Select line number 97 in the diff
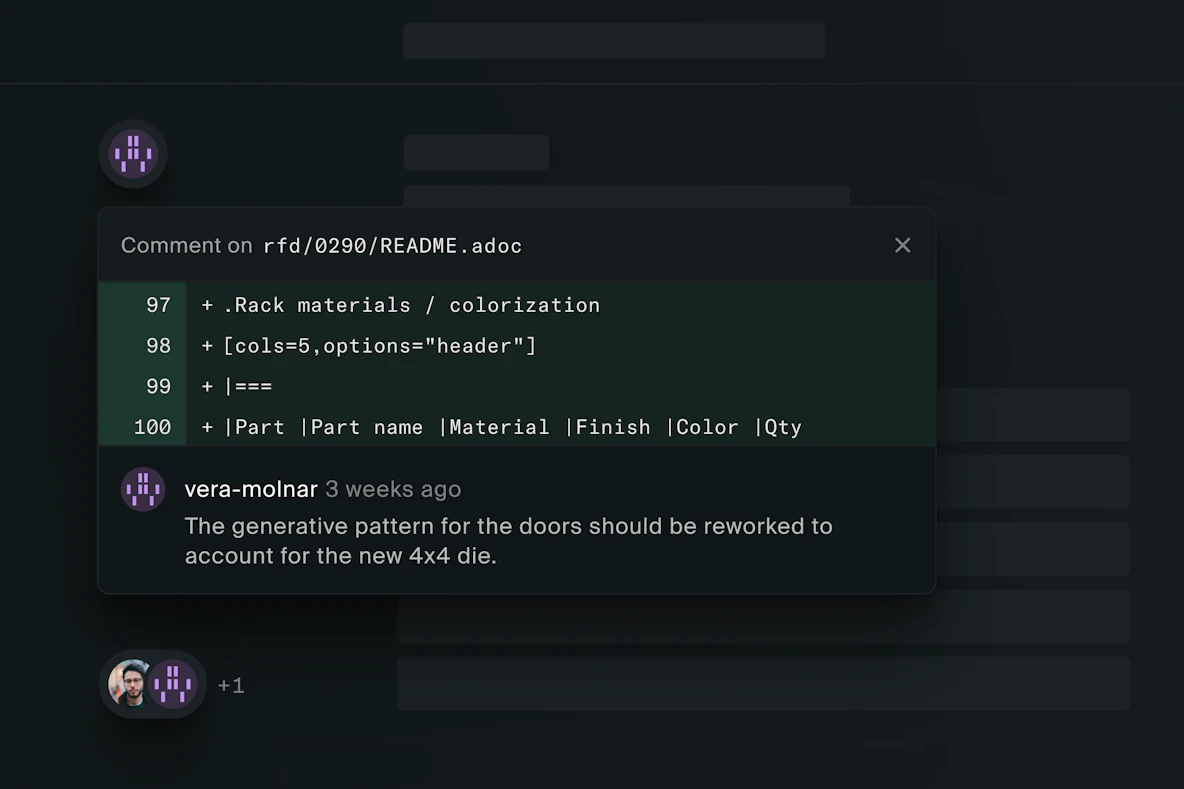 (158, 305)
